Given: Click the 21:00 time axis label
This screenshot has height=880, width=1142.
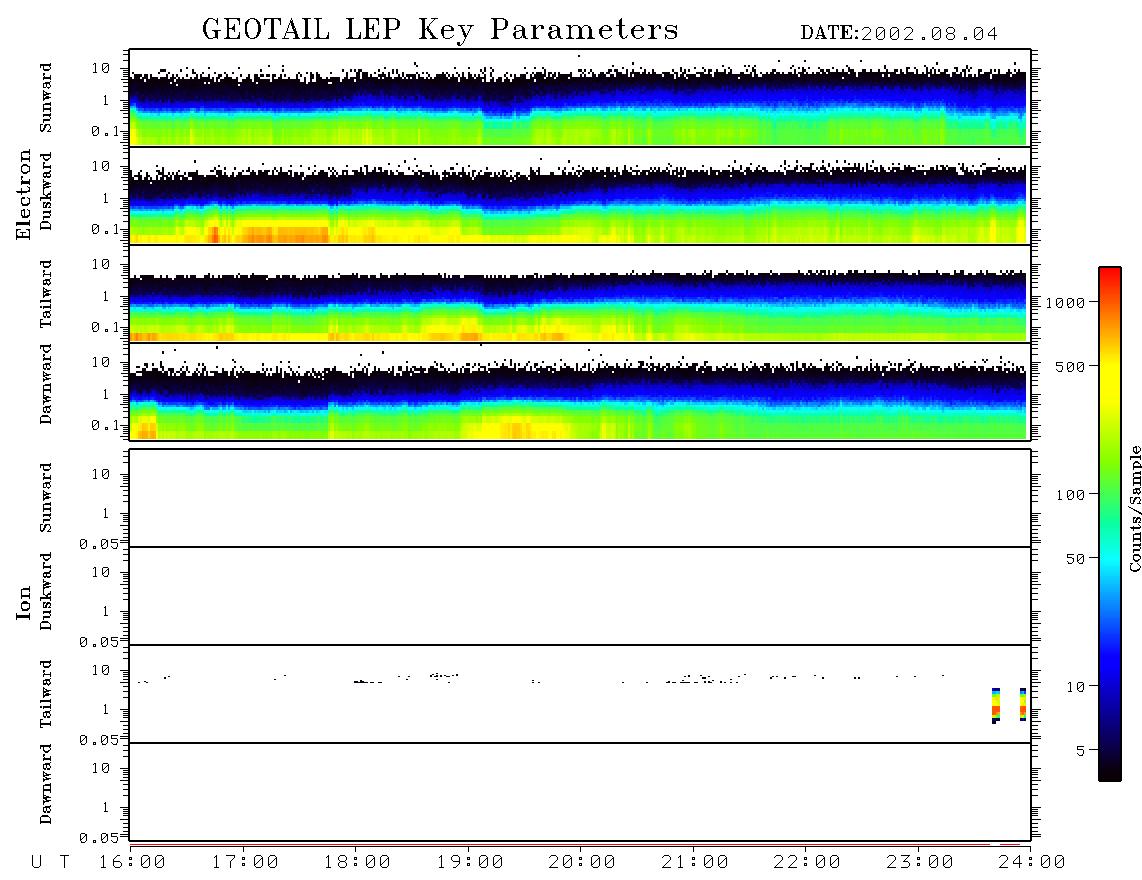Looking at the screenshot, I should pos(695,862).
